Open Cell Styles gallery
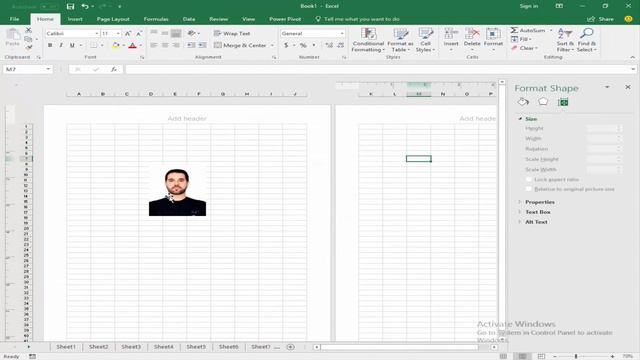The width and height of the screenshot is (640, 360). [425, 40]
